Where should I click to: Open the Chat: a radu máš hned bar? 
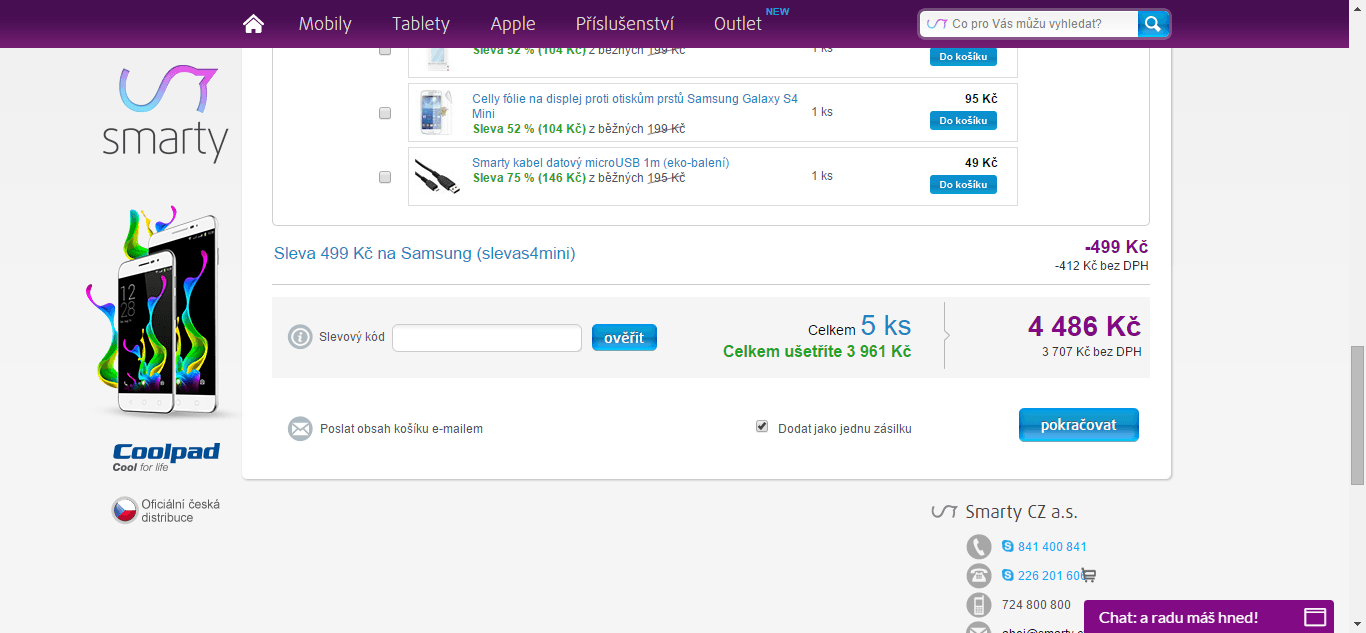coord(1208,617)
